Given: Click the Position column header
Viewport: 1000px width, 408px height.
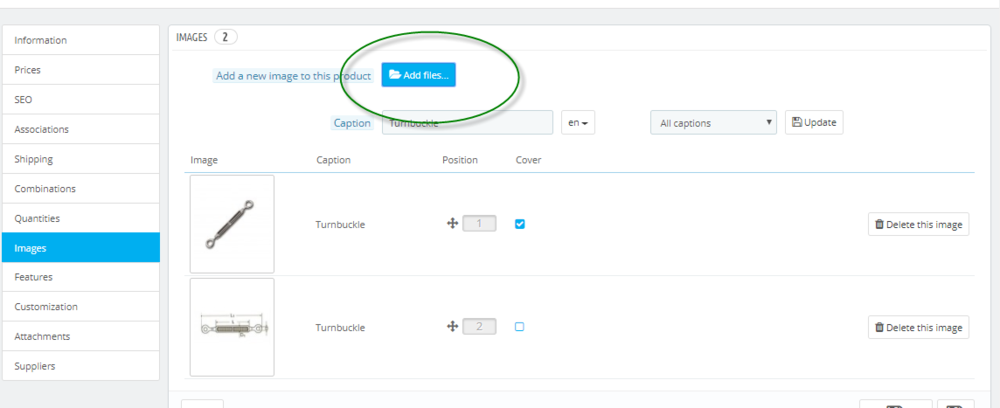Looking at the screenshot, I should click(x=460, y=160).
